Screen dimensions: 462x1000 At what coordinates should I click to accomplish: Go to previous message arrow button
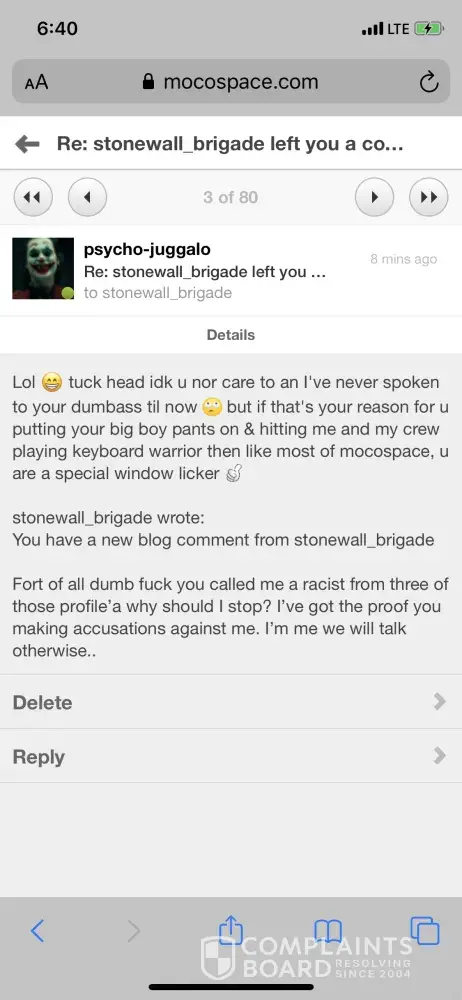pos(87,197)
